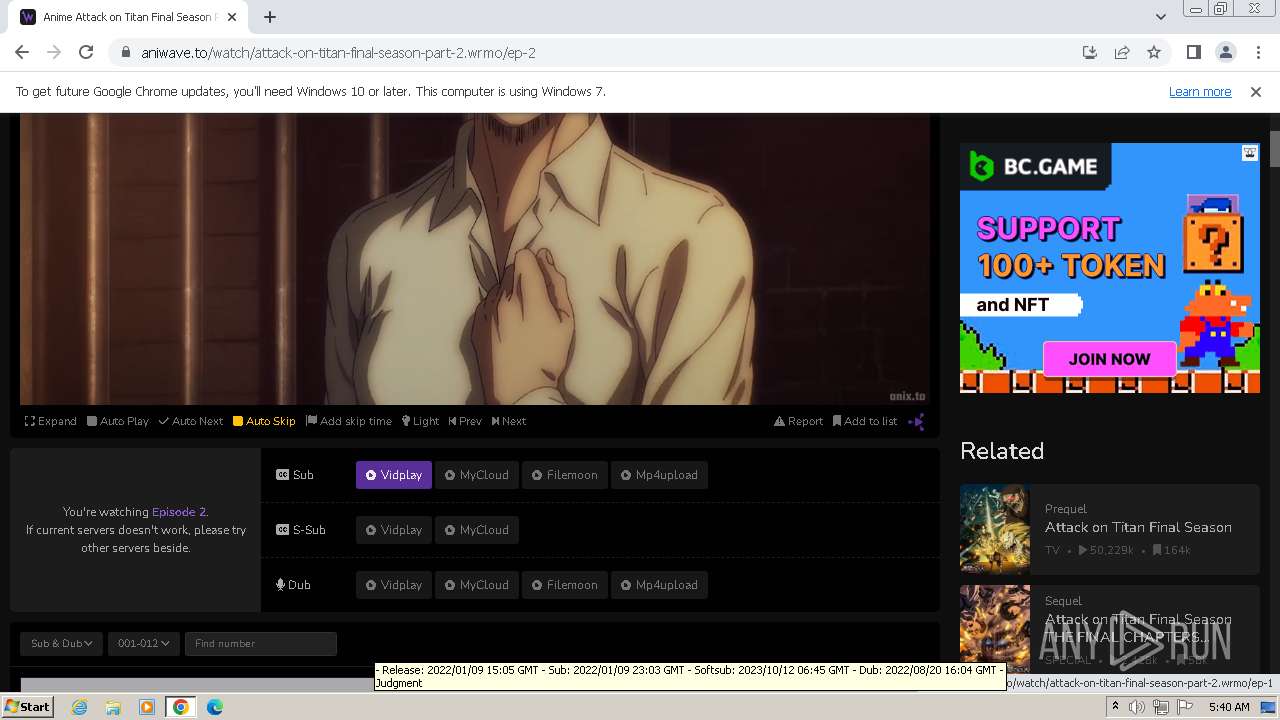1280x720 pixels.
Task: Open Microsoft Edge from taskbar
Action: [x=215, y=707]
